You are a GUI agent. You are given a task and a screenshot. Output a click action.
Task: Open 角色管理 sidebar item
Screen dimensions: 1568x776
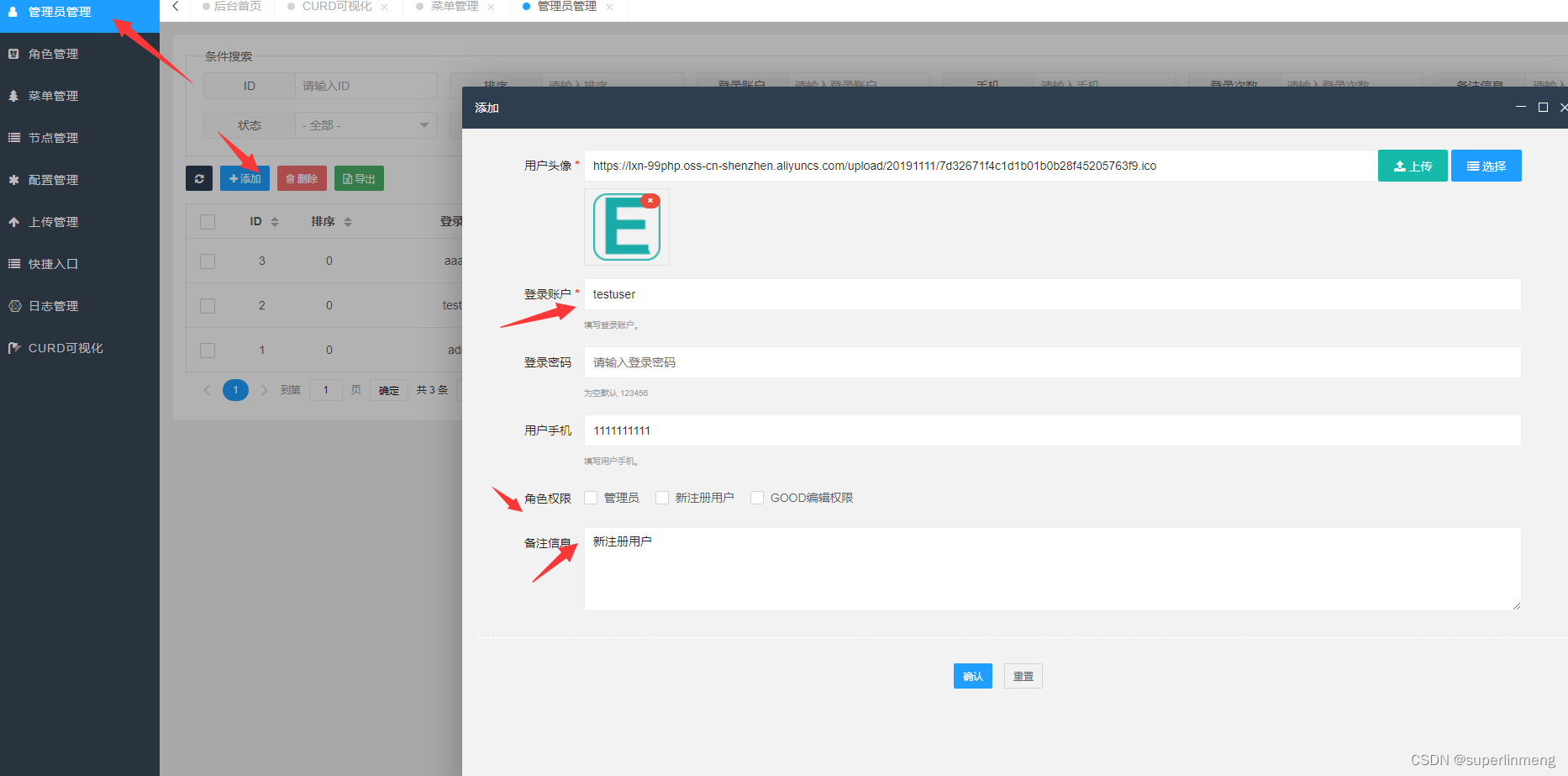79,54
